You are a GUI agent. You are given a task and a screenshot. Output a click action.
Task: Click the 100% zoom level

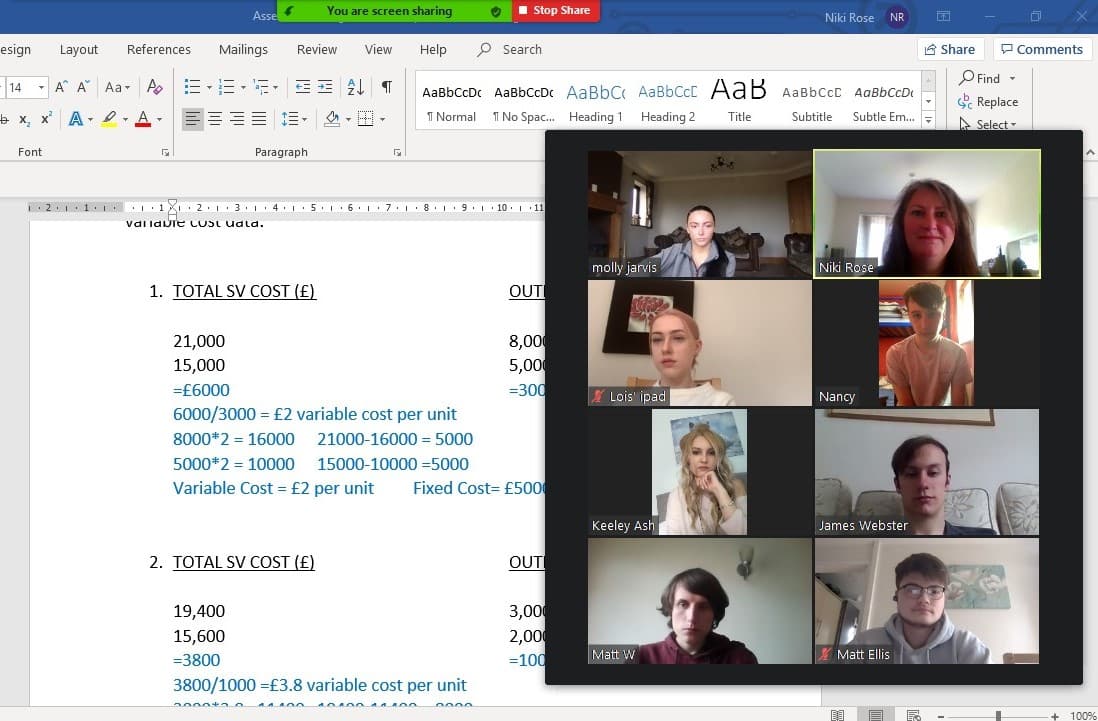[x=1083, y=715]
